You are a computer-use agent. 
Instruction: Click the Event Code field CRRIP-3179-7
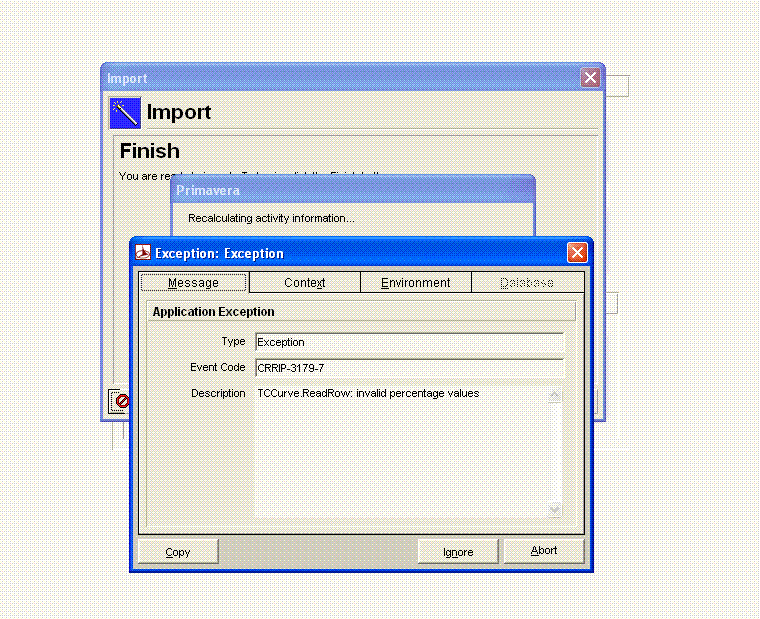click(x=410, y=368)
